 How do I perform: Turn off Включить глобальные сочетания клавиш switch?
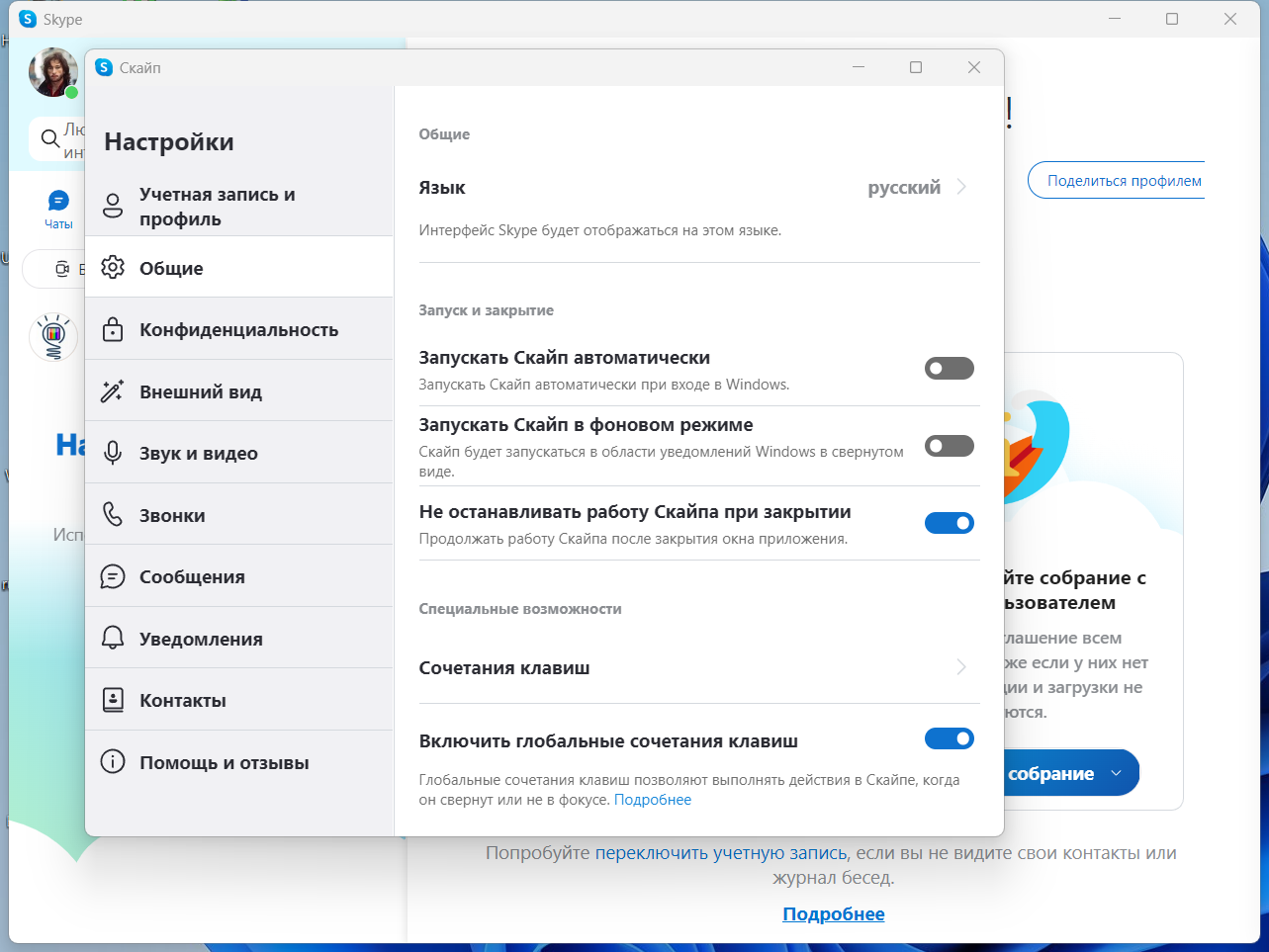point(950,738)
